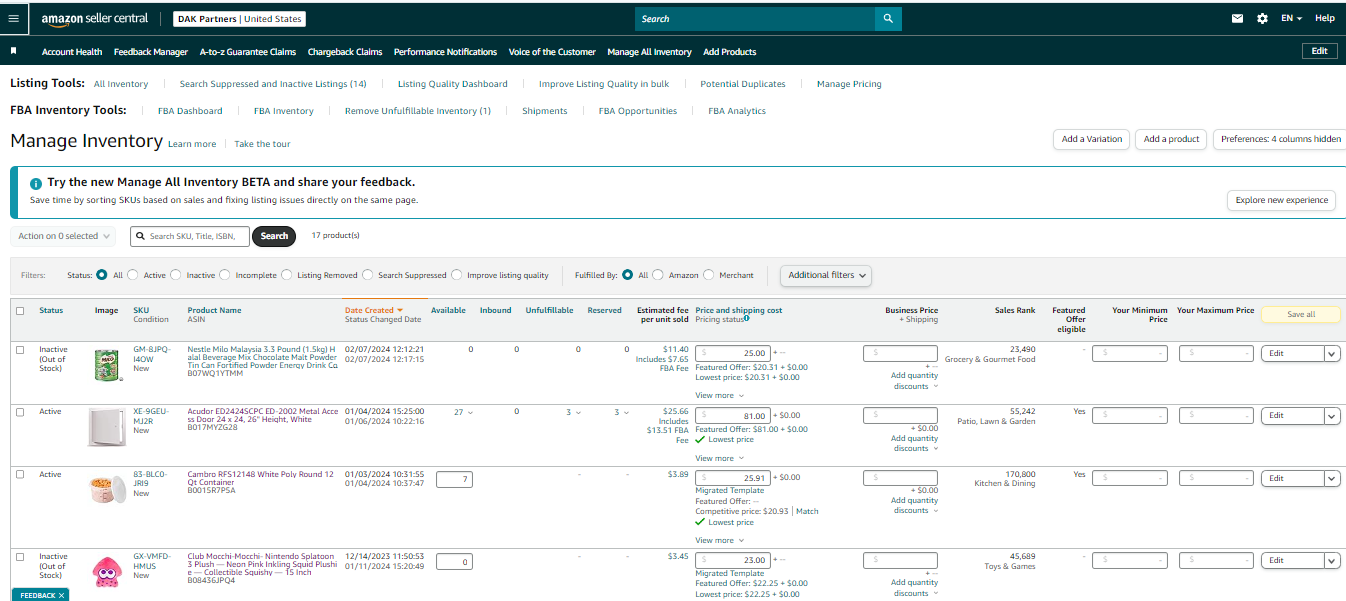Open Edit dropdown arrow for Acudor row

1331,416
